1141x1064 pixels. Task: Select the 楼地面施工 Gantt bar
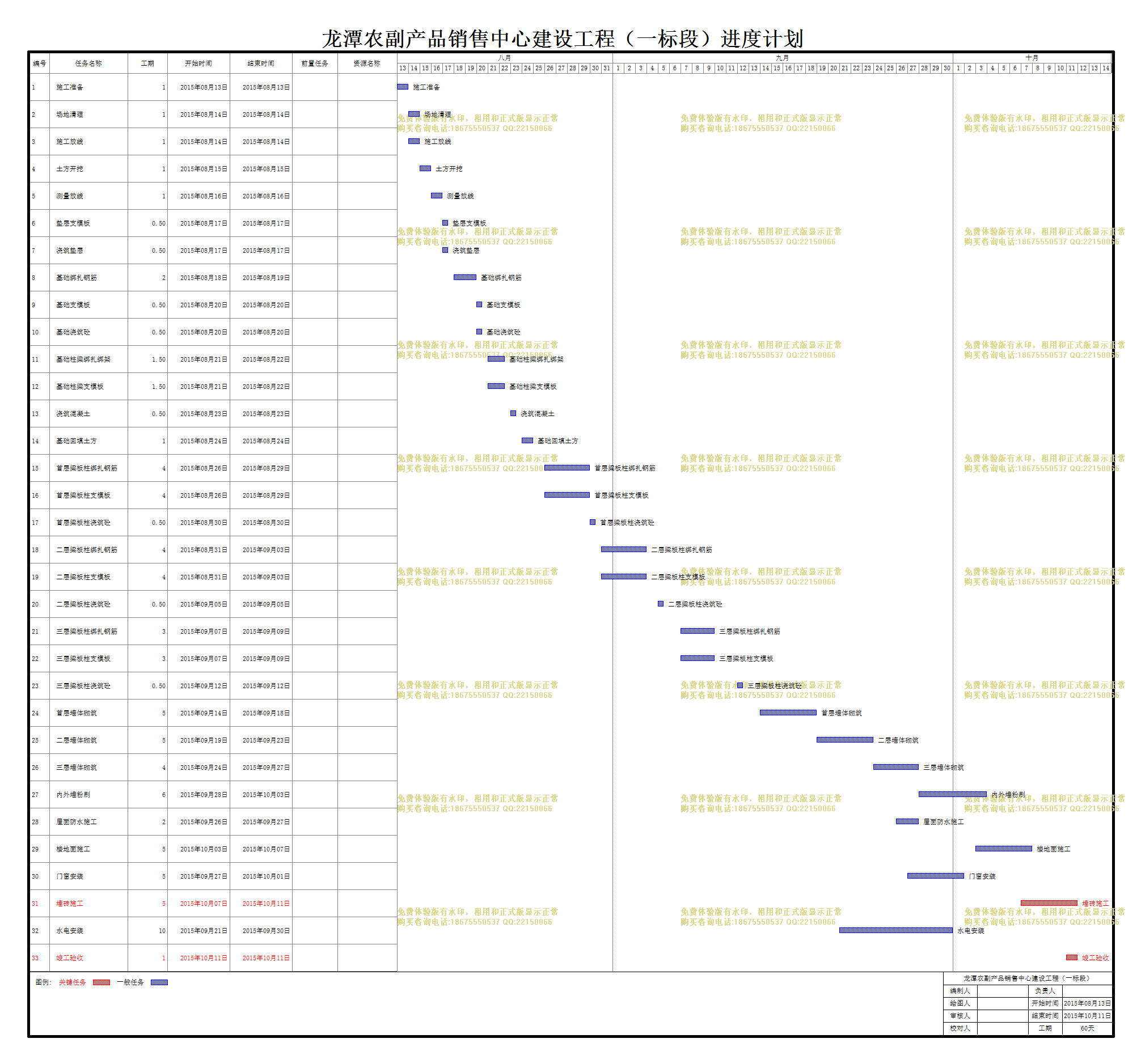(1004, 849)
